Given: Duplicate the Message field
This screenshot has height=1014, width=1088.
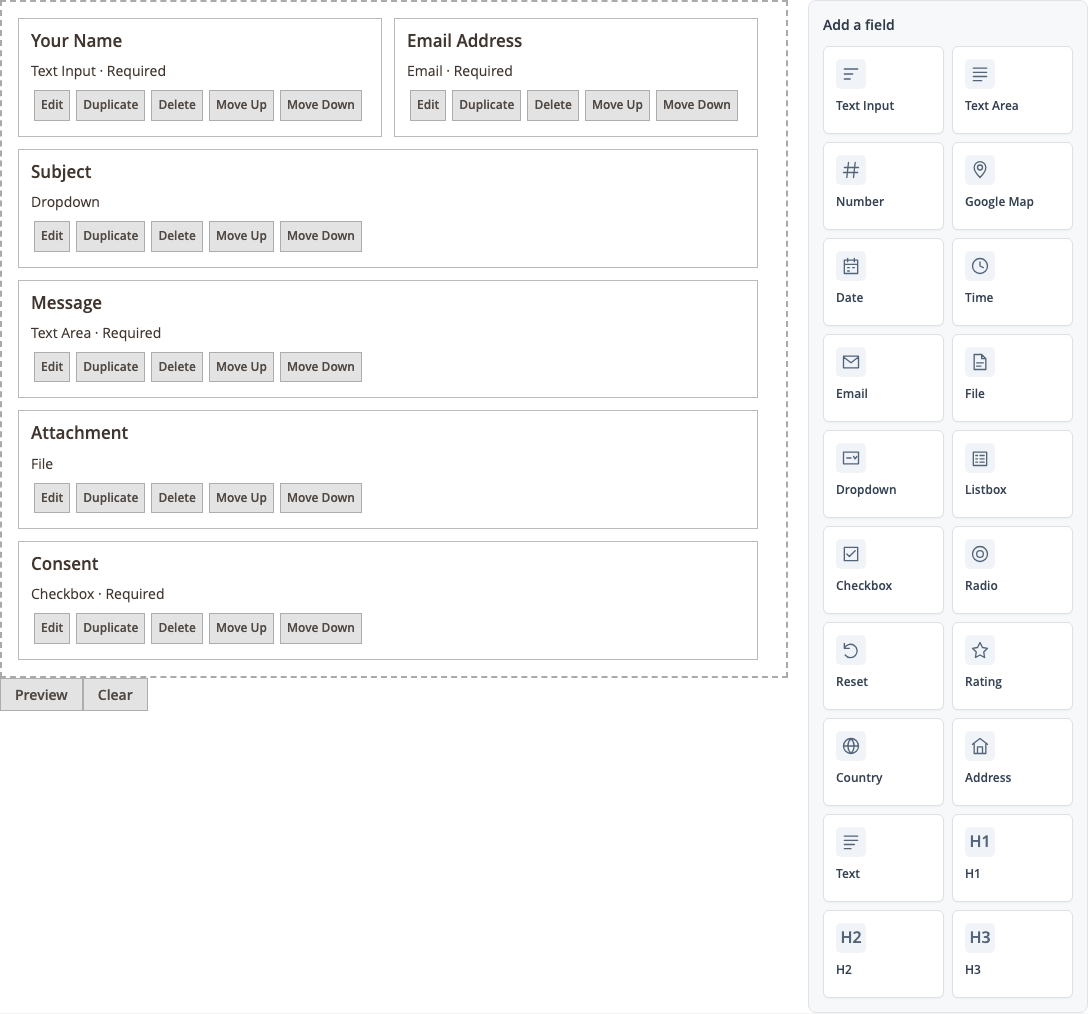Looking at the screenshot, I should click(x=110, y=366).
